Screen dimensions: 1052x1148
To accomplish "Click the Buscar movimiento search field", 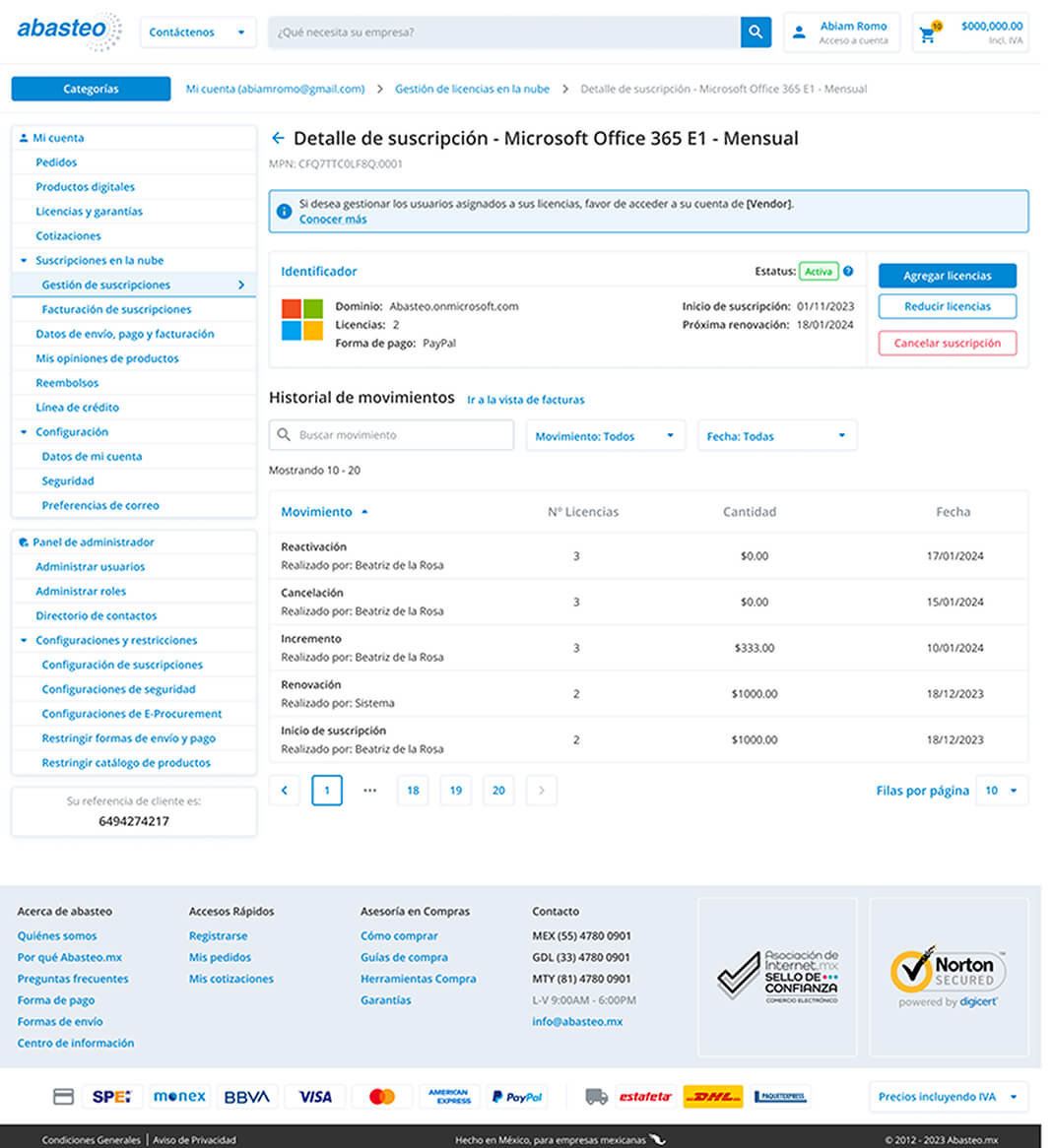I will pyautogui.click(x=391, y=435).
